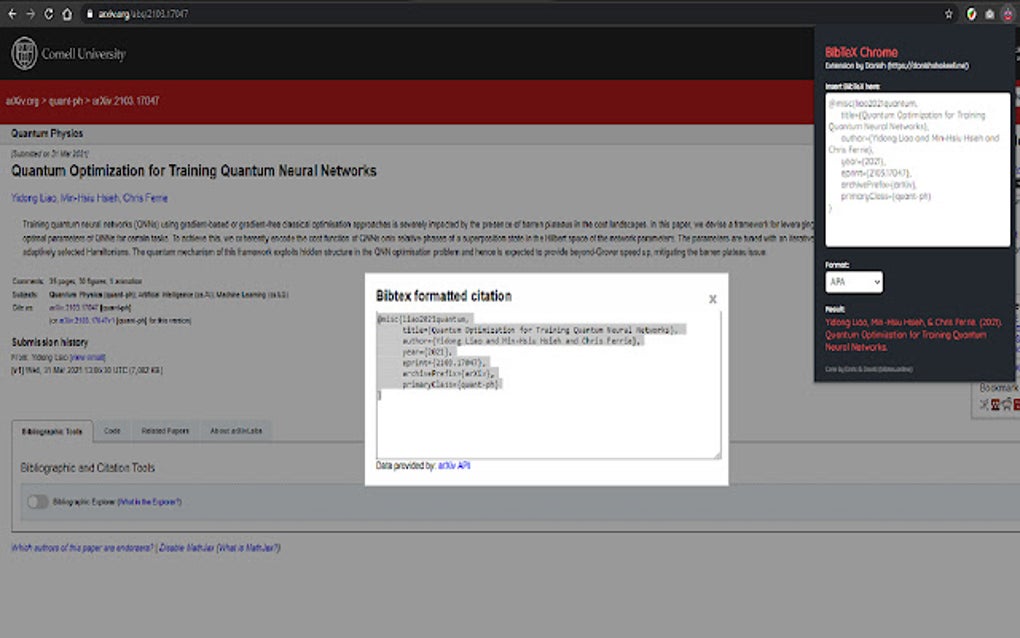Switch to the Code tab
The image size is (1020, 638).
(x=111, y=430)
